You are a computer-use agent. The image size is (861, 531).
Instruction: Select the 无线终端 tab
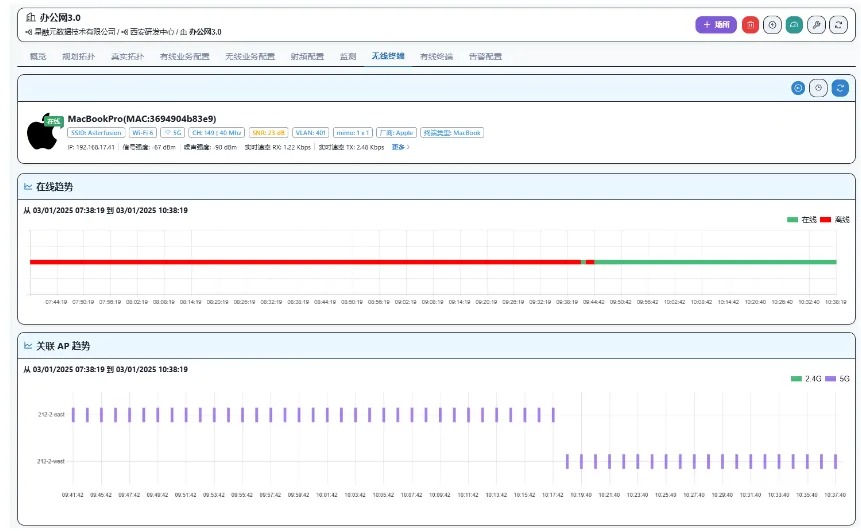[388, 56]
